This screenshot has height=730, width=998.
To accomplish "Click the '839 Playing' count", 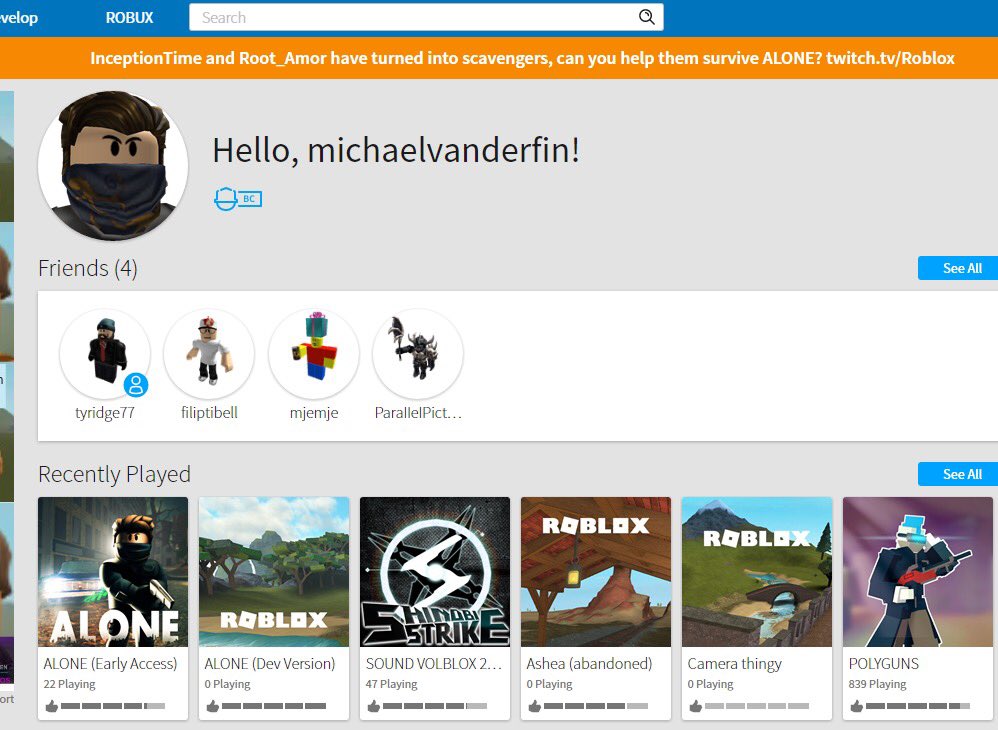I will (x=877, y=684).
